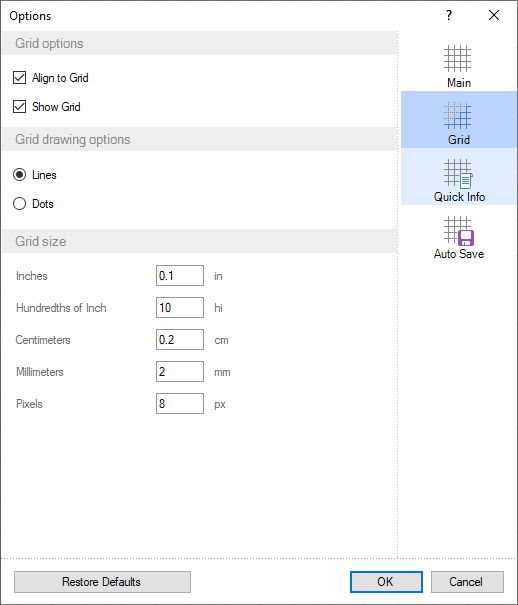Choose Dots as grid drawing style

pyautogui.click(x=20, y=204)
